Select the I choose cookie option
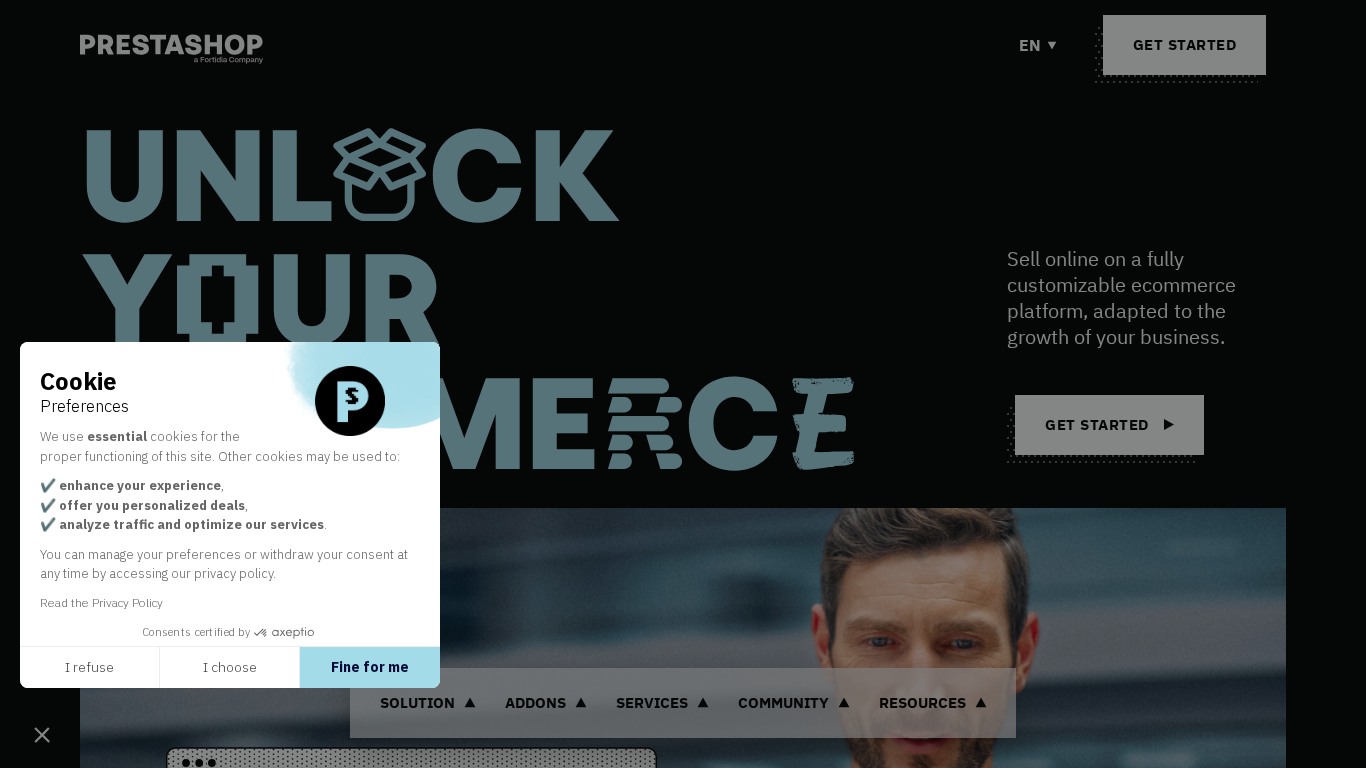The height and width of the screenshot is (768, 1366). point(230,667)
